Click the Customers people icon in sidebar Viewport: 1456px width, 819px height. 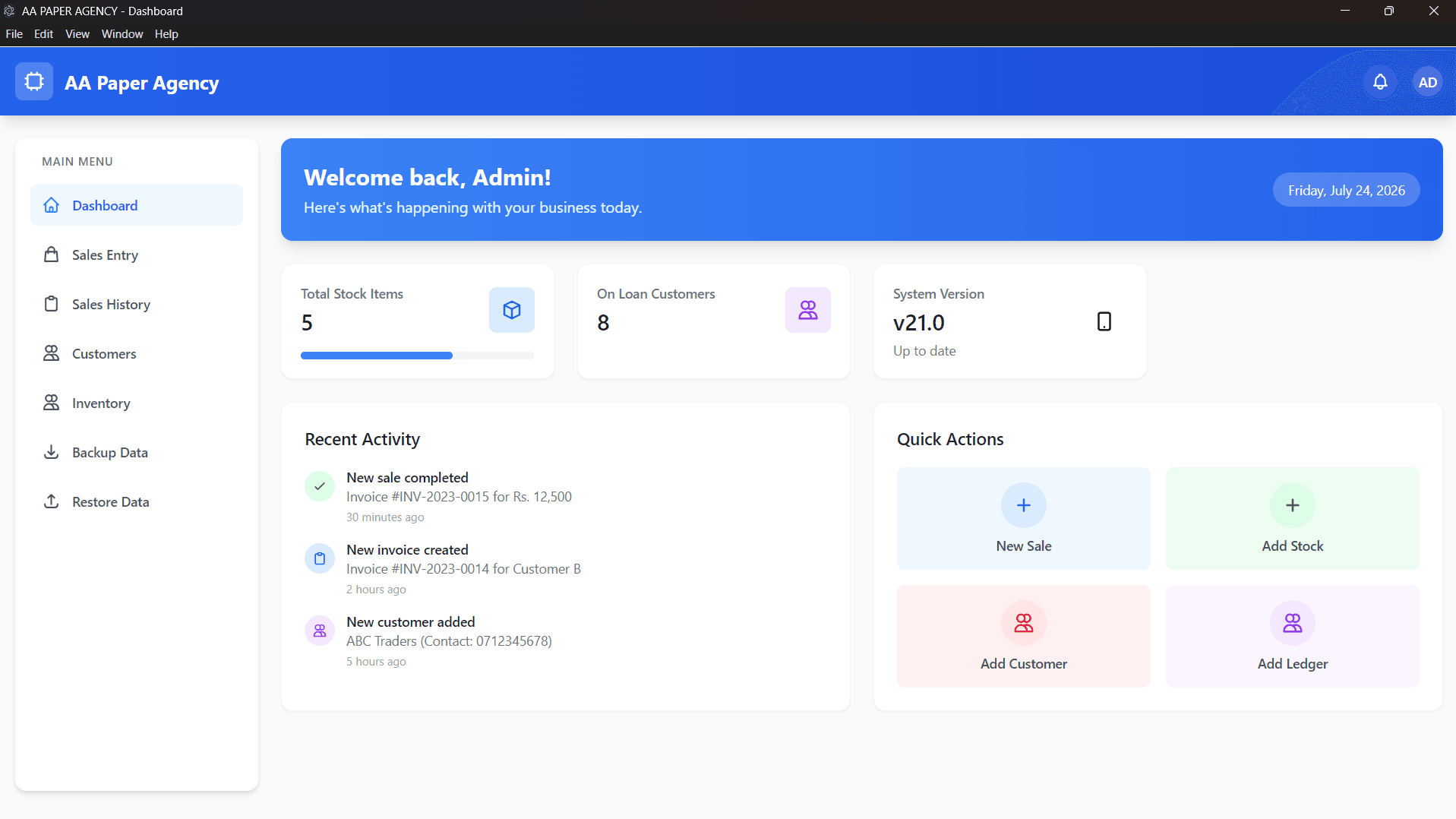pyautogui.click(x=51, y=353)
